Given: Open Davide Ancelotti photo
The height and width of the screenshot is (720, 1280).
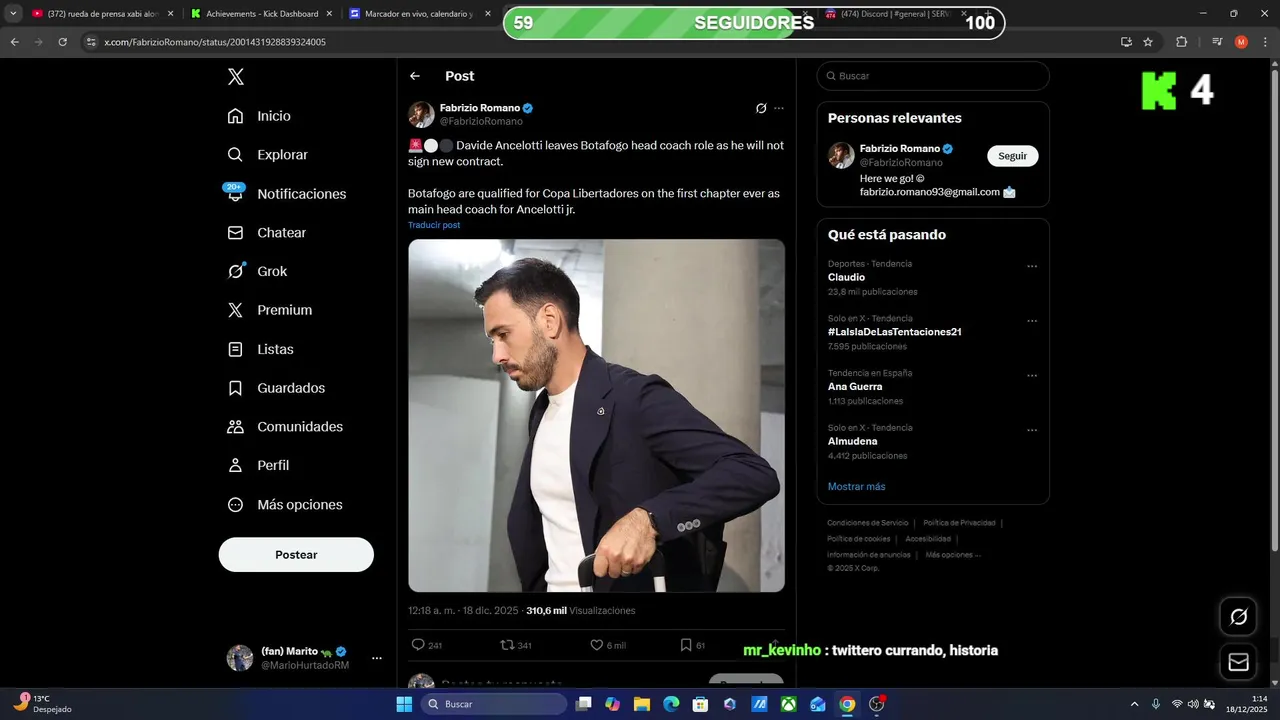Looking at the screenshot, I should (x=596, y=415).
